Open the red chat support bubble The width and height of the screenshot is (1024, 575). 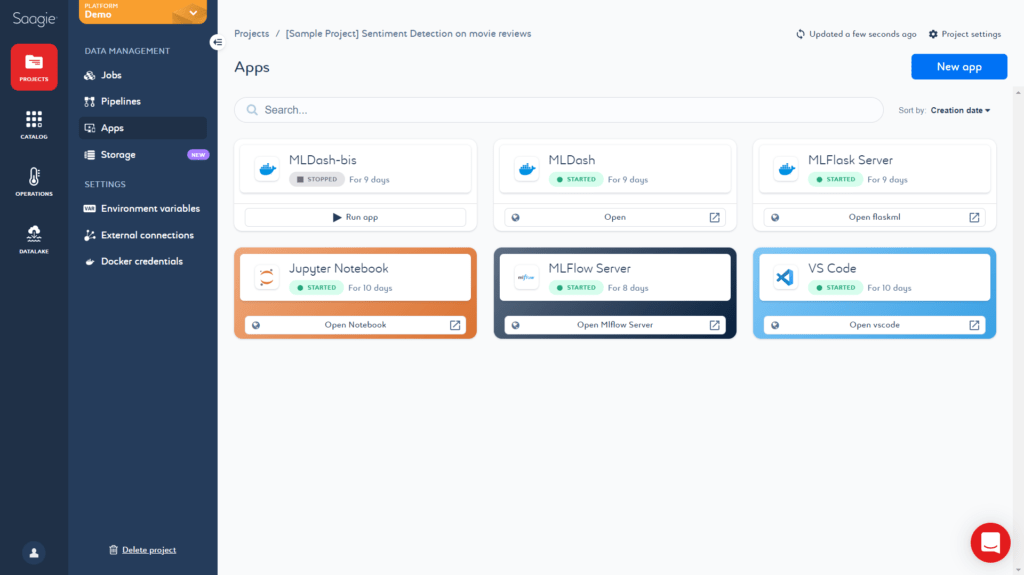pyautogui.click(x=990, y=542)
